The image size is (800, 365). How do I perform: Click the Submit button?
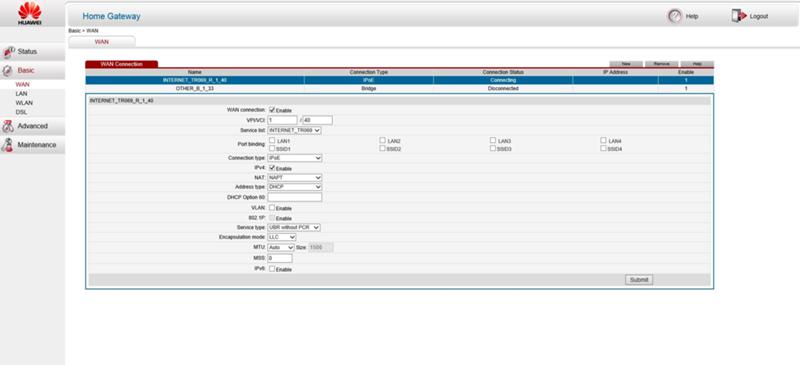639,280
